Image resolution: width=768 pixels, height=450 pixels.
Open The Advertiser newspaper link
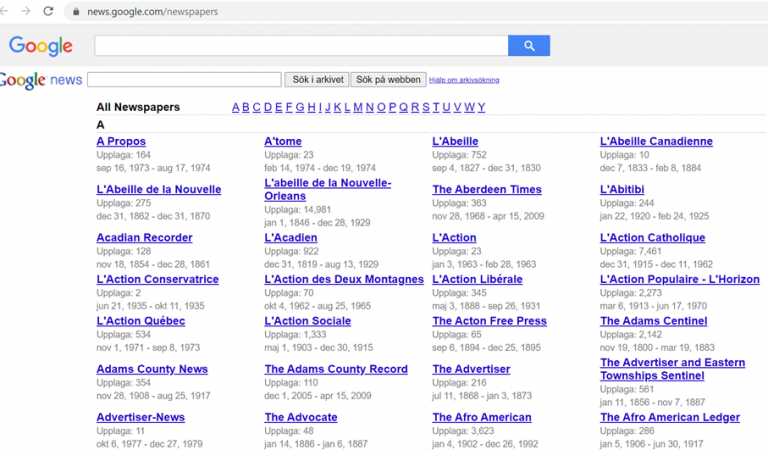[471, 369]
